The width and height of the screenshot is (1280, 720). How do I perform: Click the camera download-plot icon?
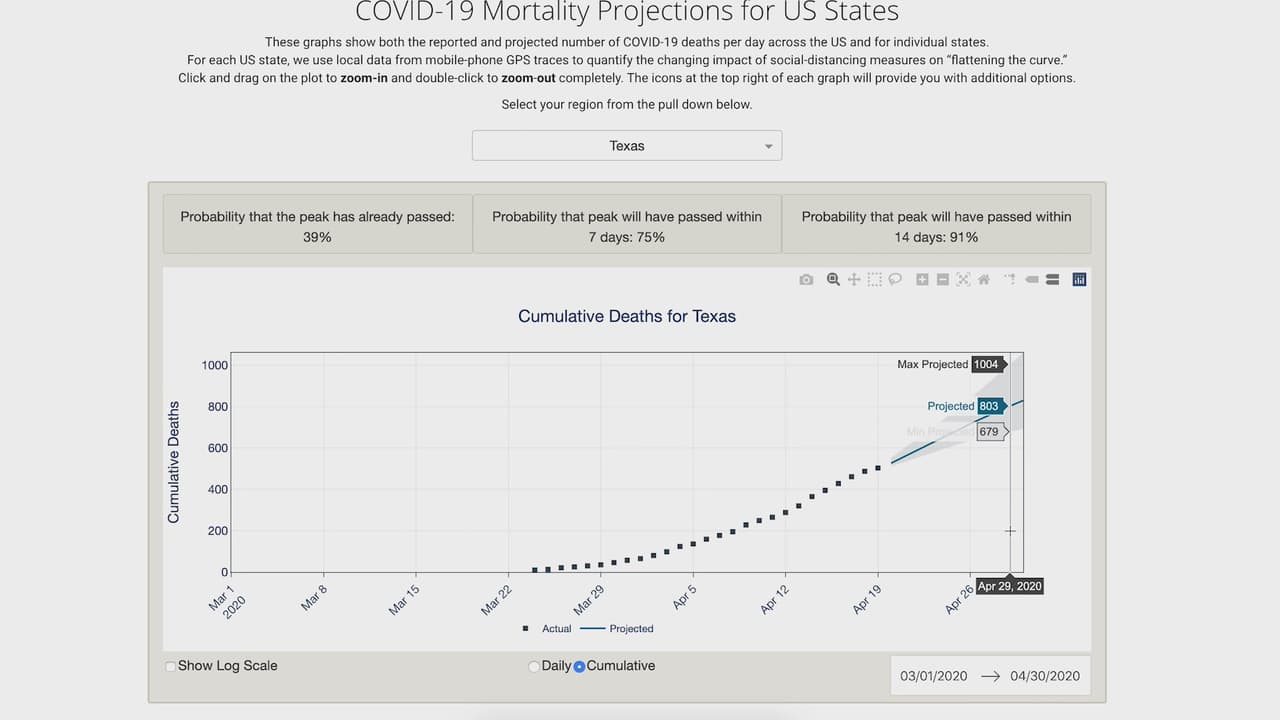tap(806, 280)
